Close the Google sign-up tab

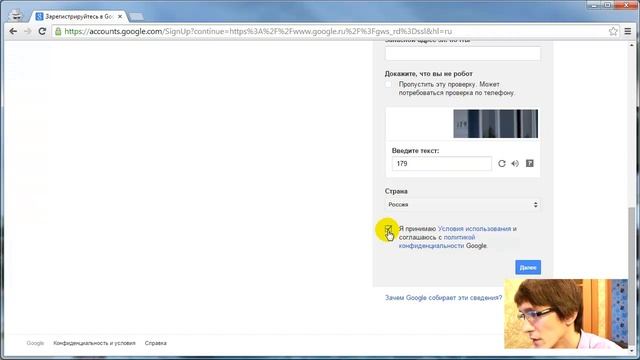(120, 17)
